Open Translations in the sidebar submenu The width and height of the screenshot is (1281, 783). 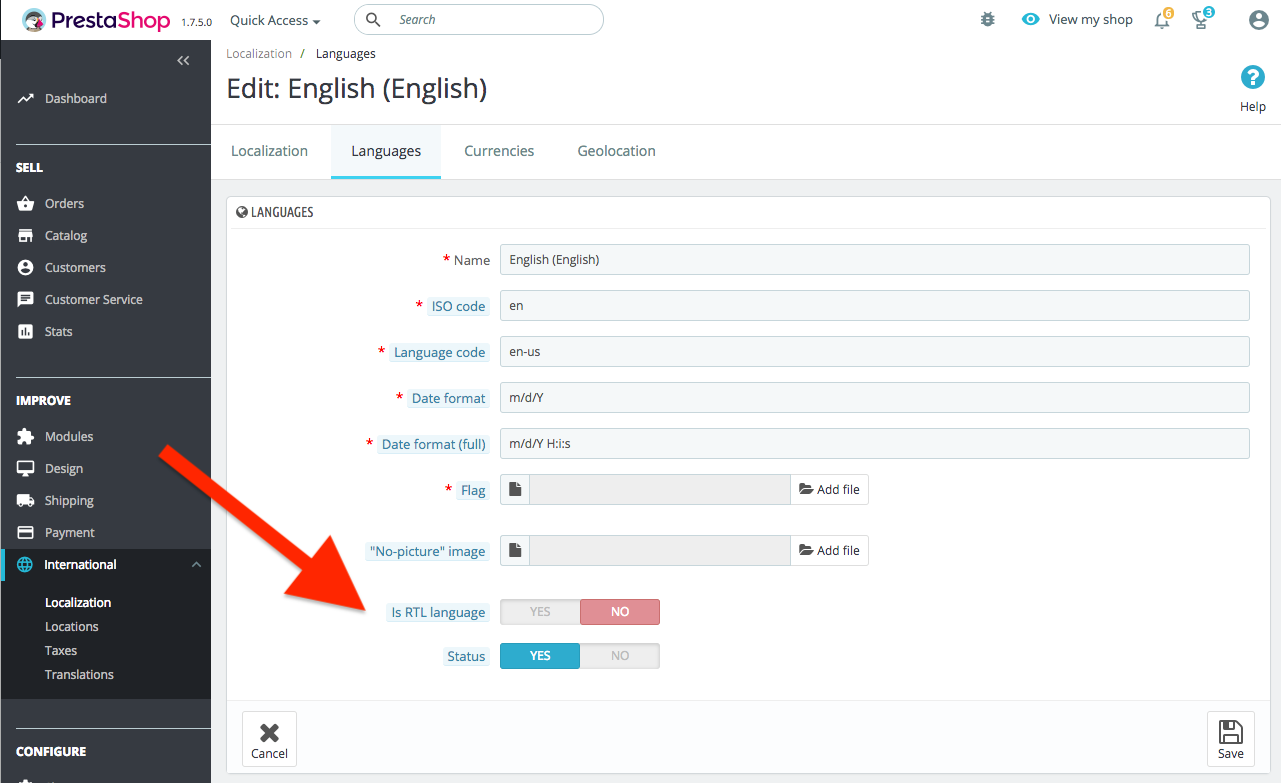[79, 675]
